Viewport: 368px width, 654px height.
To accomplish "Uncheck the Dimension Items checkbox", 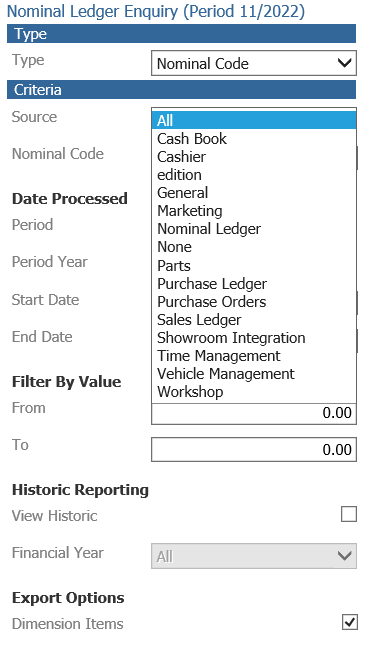I will point(349,622).
